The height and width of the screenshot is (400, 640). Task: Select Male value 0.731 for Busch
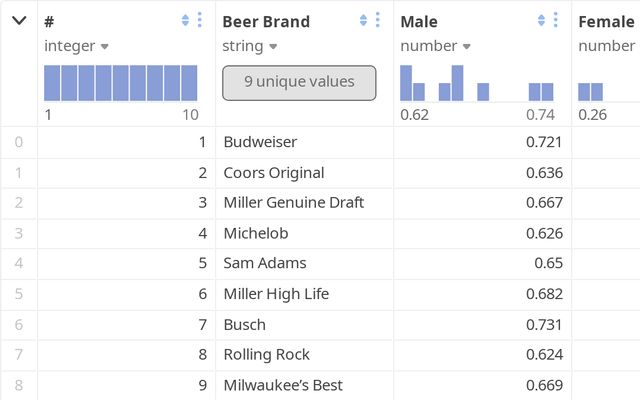(544, 324)
